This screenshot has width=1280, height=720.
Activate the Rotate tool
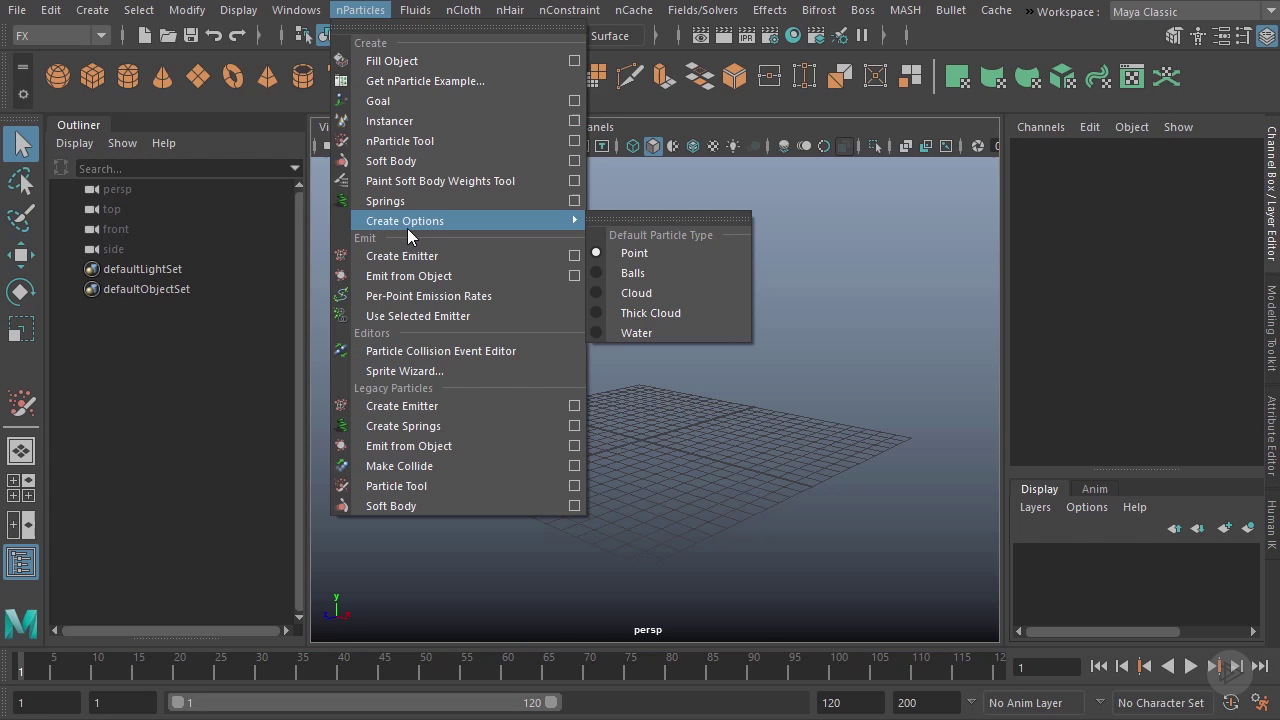pyautogui.click(x=21, y=292)
